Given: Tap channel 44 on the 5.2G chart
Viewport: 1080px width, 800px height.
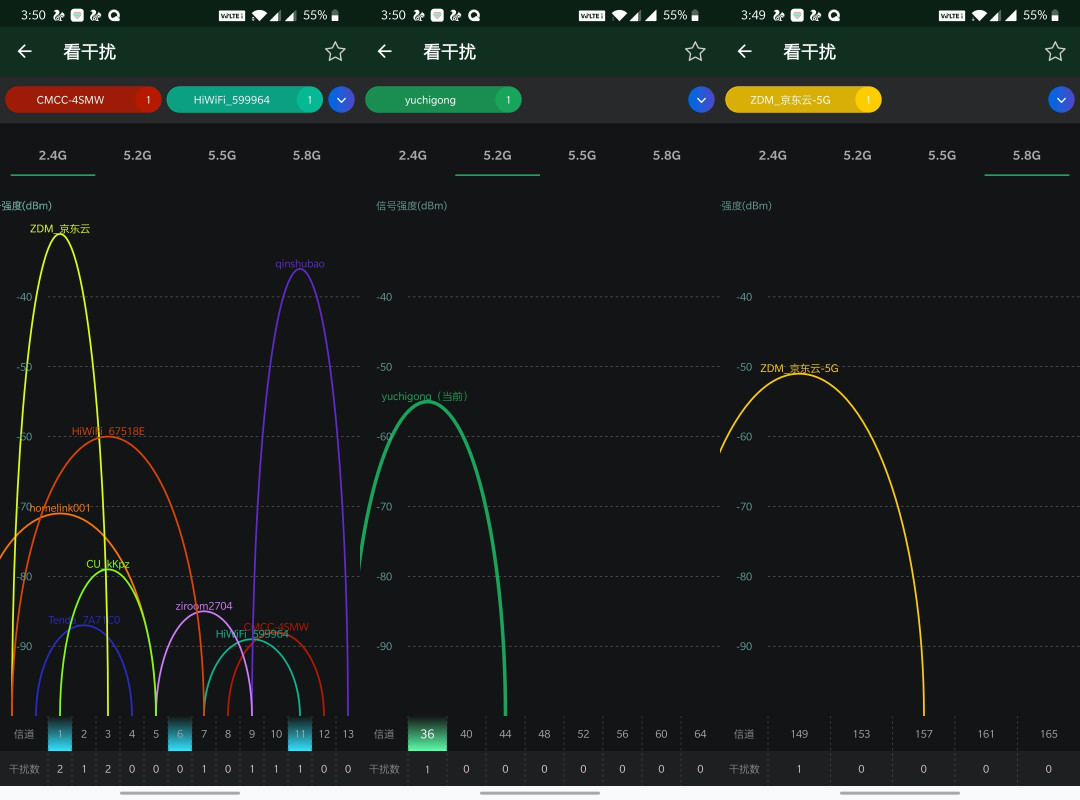Looking at the screenshot, I should point(505,734).
